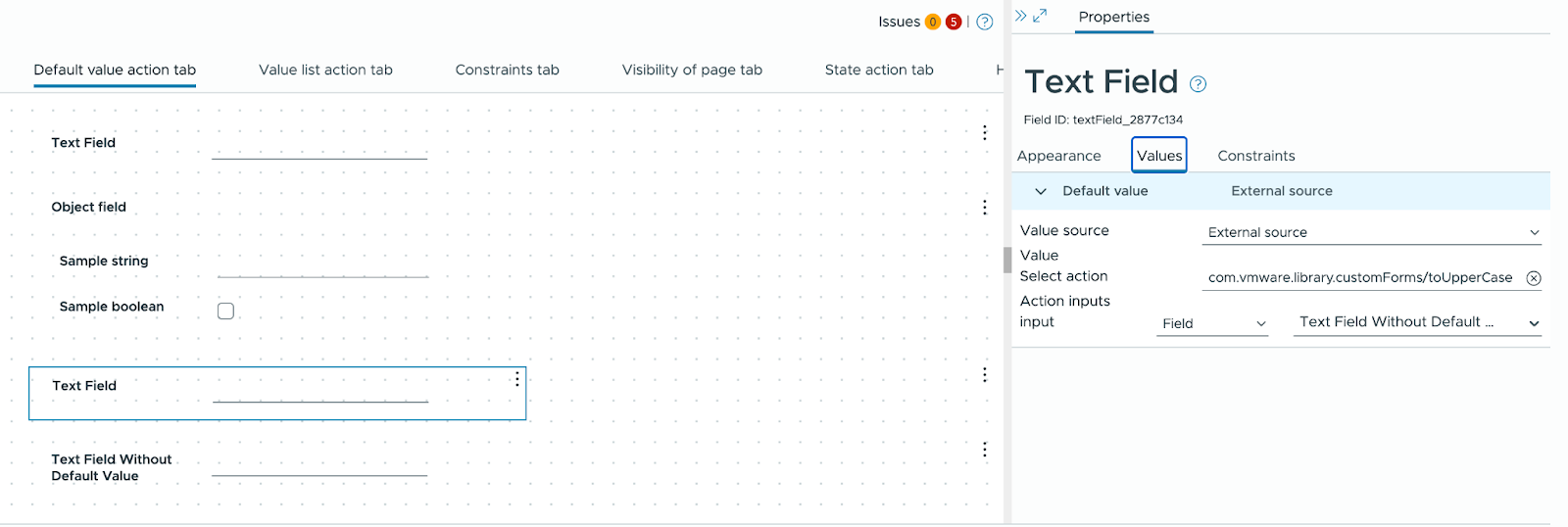Click the Sample string input field
Screen dimensions: 1568x527
point(323,264)
